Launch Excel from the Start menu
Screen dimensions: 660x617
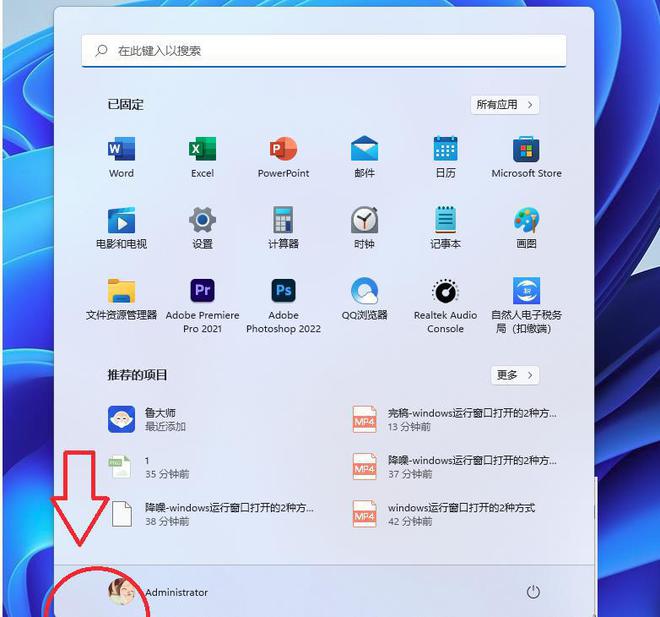click(x=202, y=157)
